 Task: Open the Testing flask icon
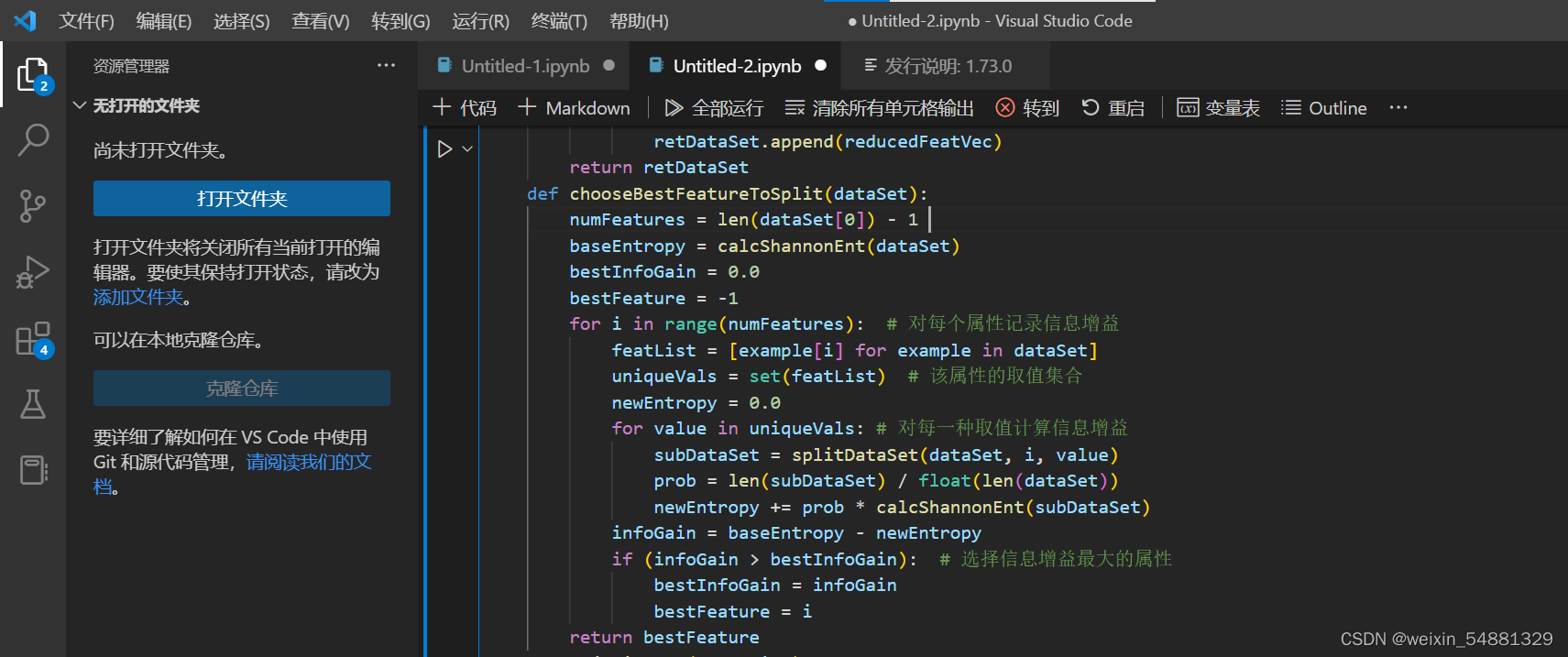tap(33, 404)
